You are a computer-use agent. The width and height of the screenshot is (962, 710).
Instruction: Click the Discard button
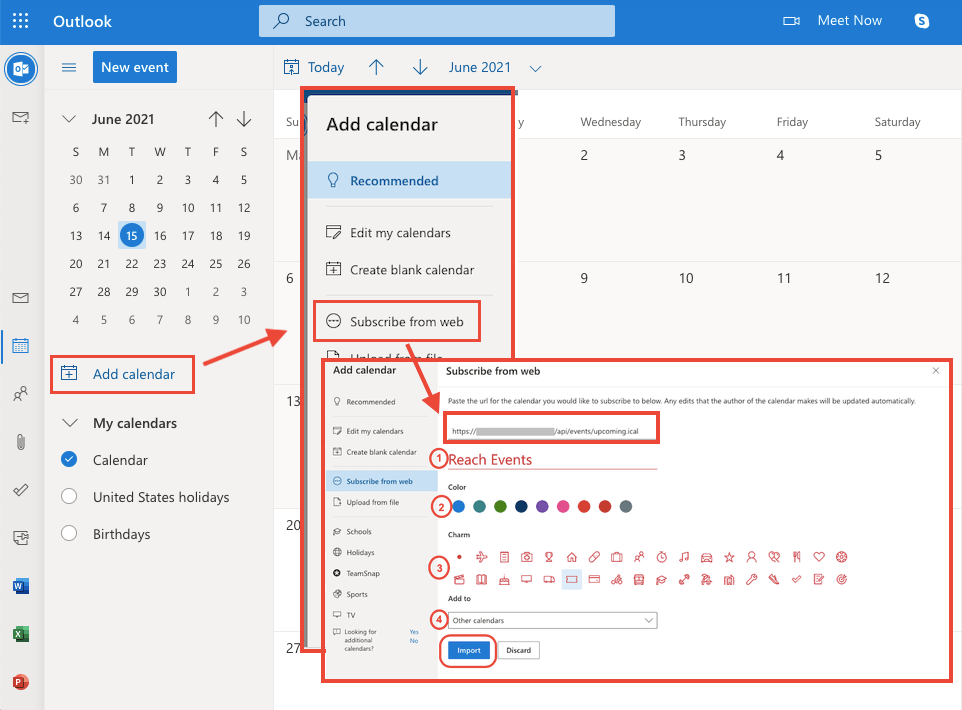[x=518, y=650]
